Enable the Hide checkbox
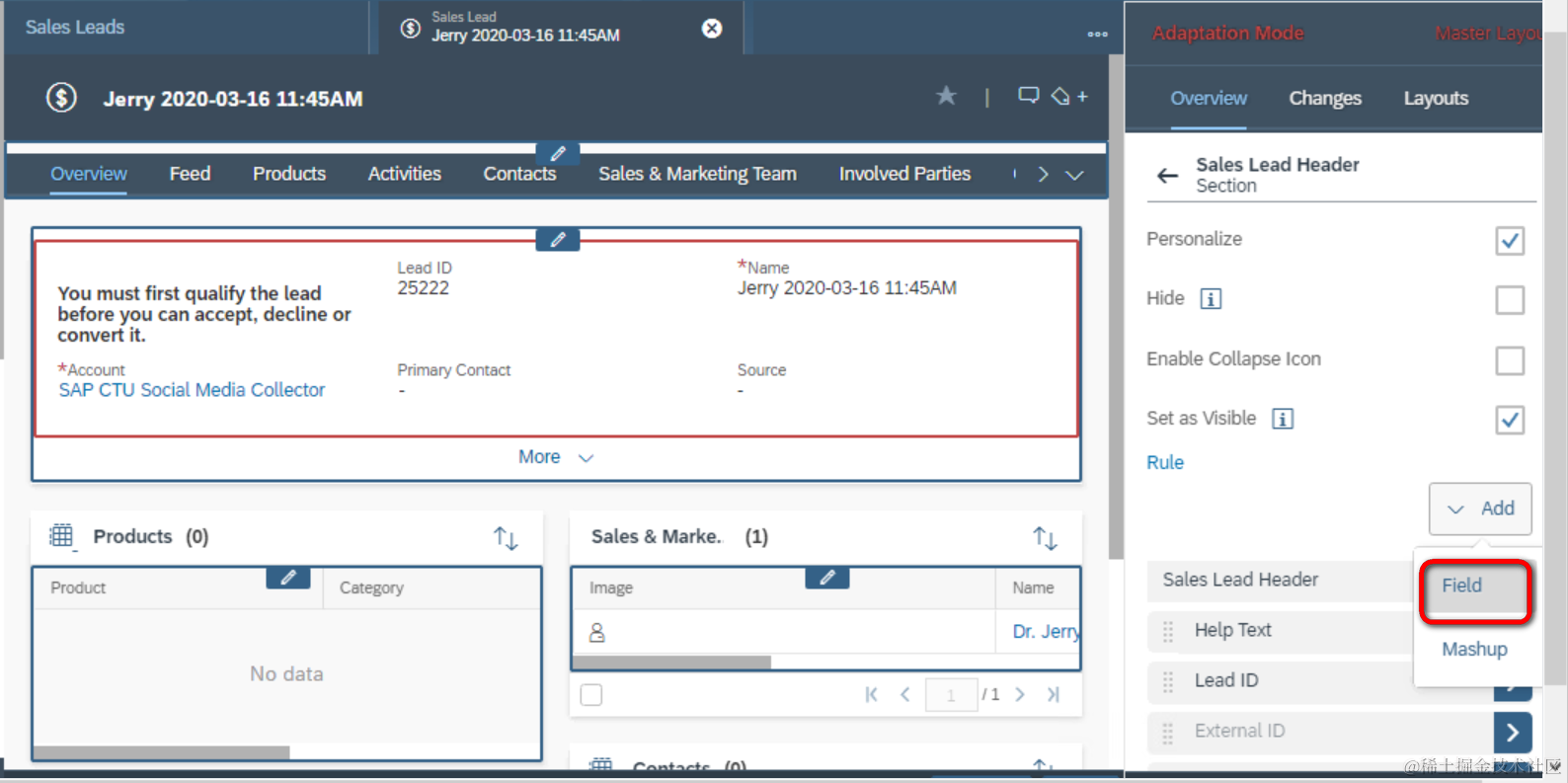Screen dimensions: 1568x783 (x=1510, y=299)
